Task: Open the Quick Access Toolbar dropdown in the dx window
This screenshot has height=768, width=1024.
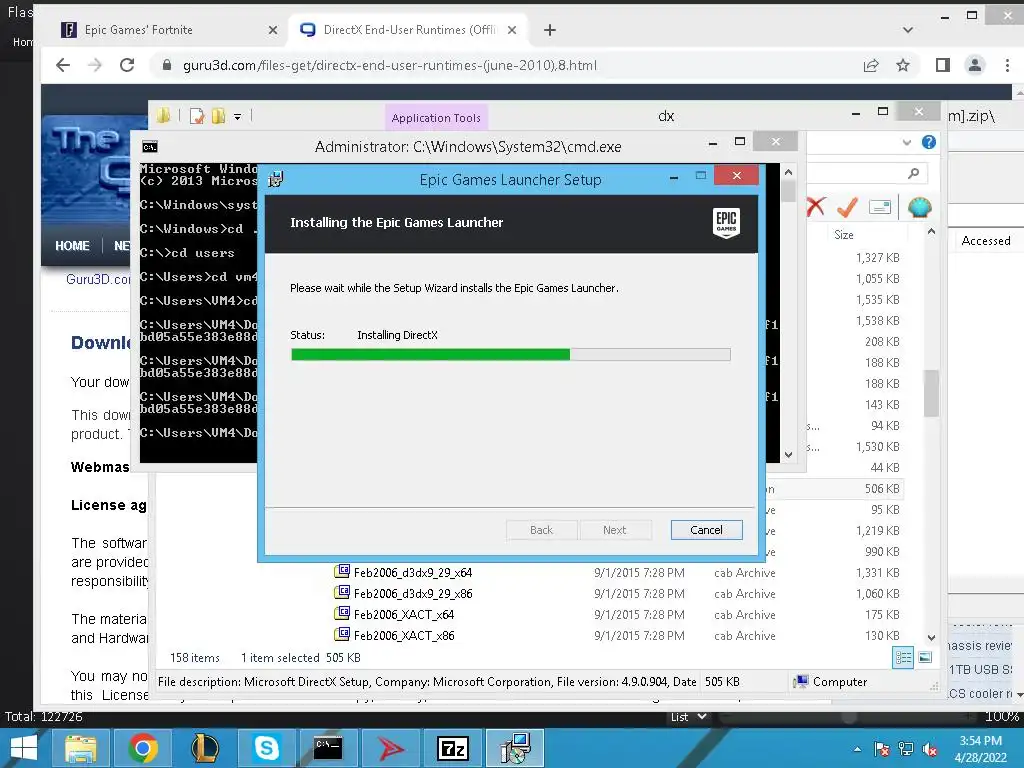Action: coord(237,117)
